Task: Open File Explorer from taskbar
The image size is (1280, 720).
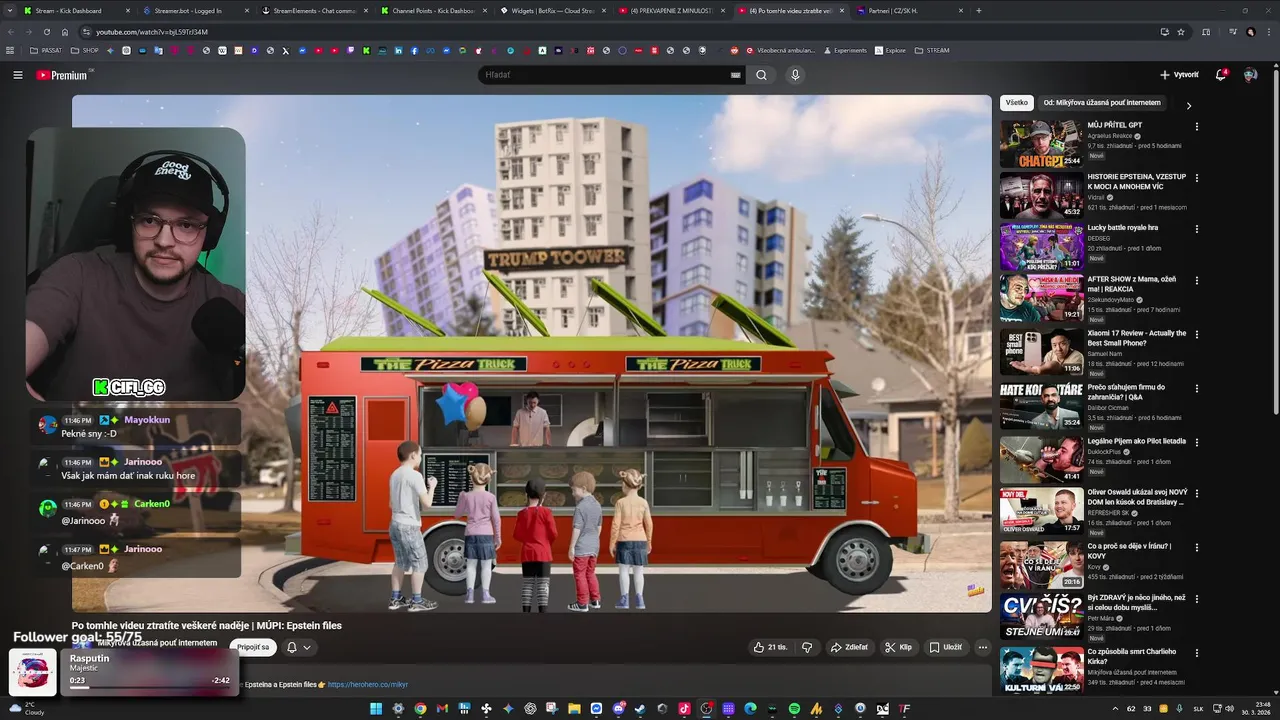Action: (x=574, y=709)
